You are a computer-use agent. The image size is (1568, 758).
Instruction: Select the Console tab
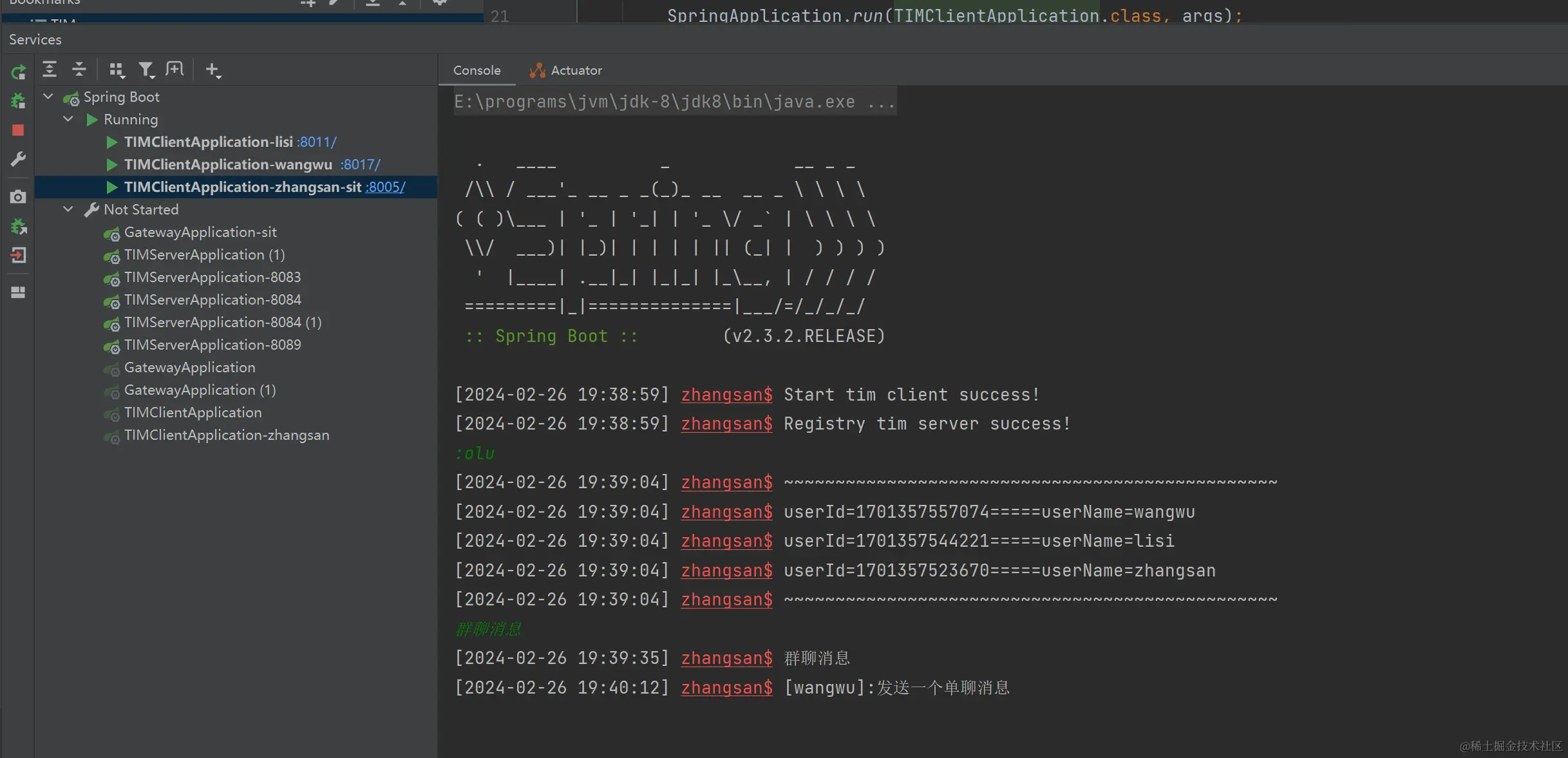(477, 70)
